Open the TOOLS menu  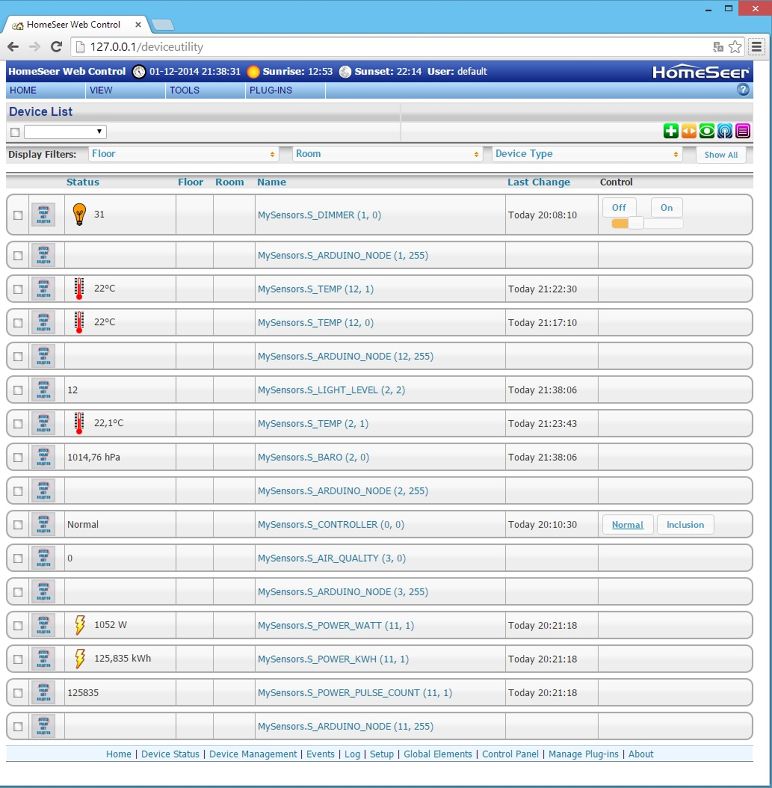click(184, 90)
